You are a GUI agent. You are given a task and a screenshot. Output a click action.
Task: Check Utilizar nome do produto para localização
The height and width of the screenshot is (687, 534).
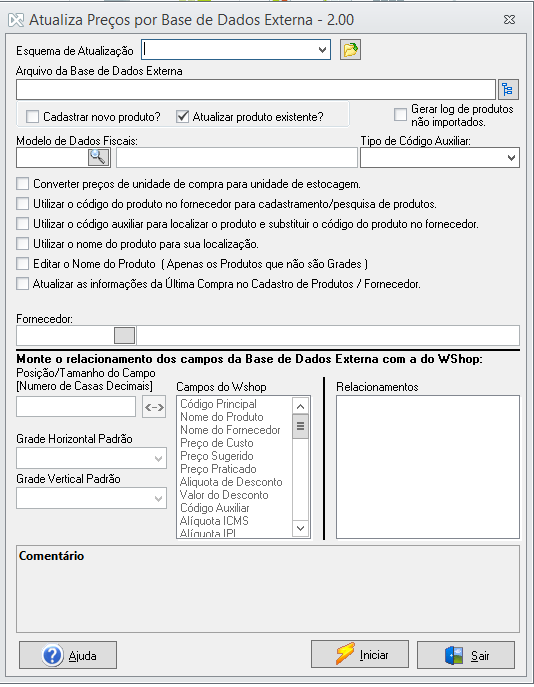22,244
